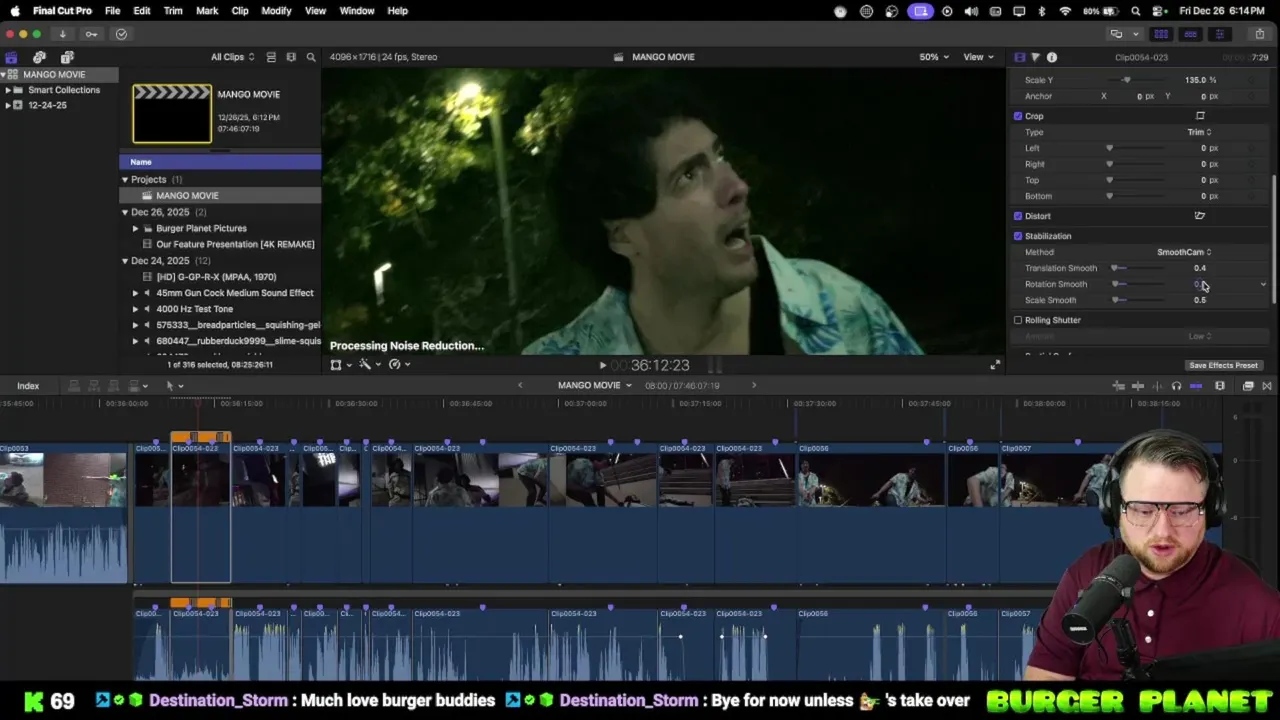Open the Titles and Generators sidebar

point(67,57)
